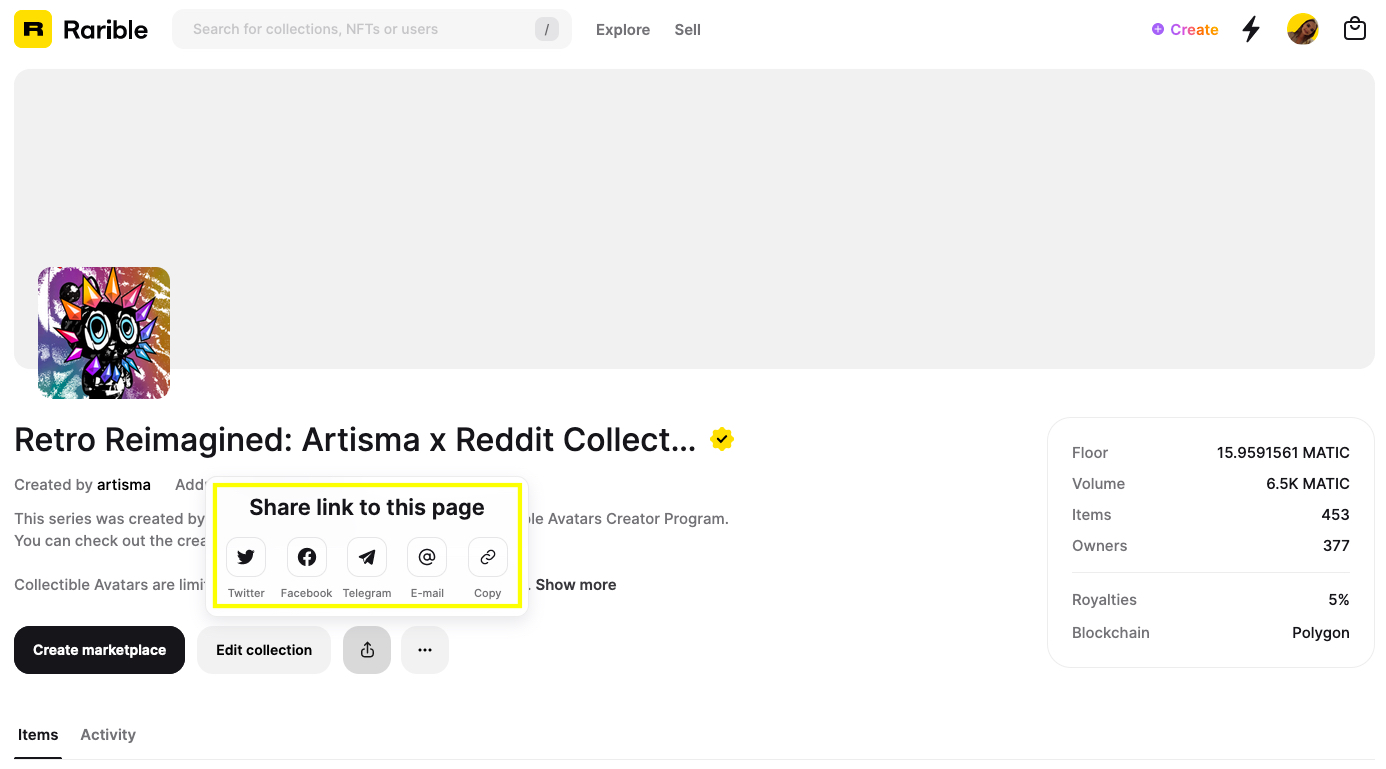Image resolution: width=1386 pixels, height=769 pixels.
Task: Share the page via E-mail icon
Action: tap(427, 557)
